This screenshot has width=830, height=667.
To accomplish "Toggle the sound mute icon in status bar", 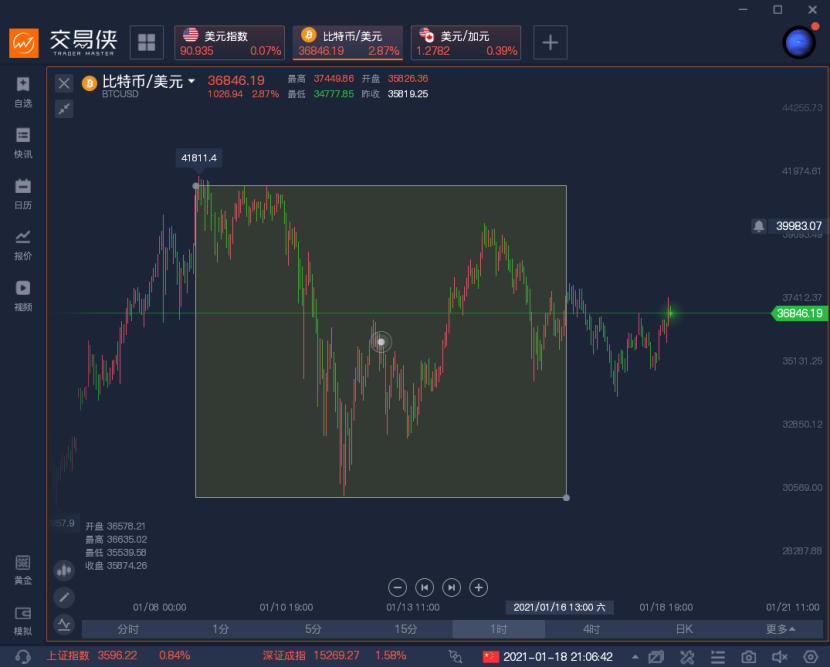I will tap(781, 657).
